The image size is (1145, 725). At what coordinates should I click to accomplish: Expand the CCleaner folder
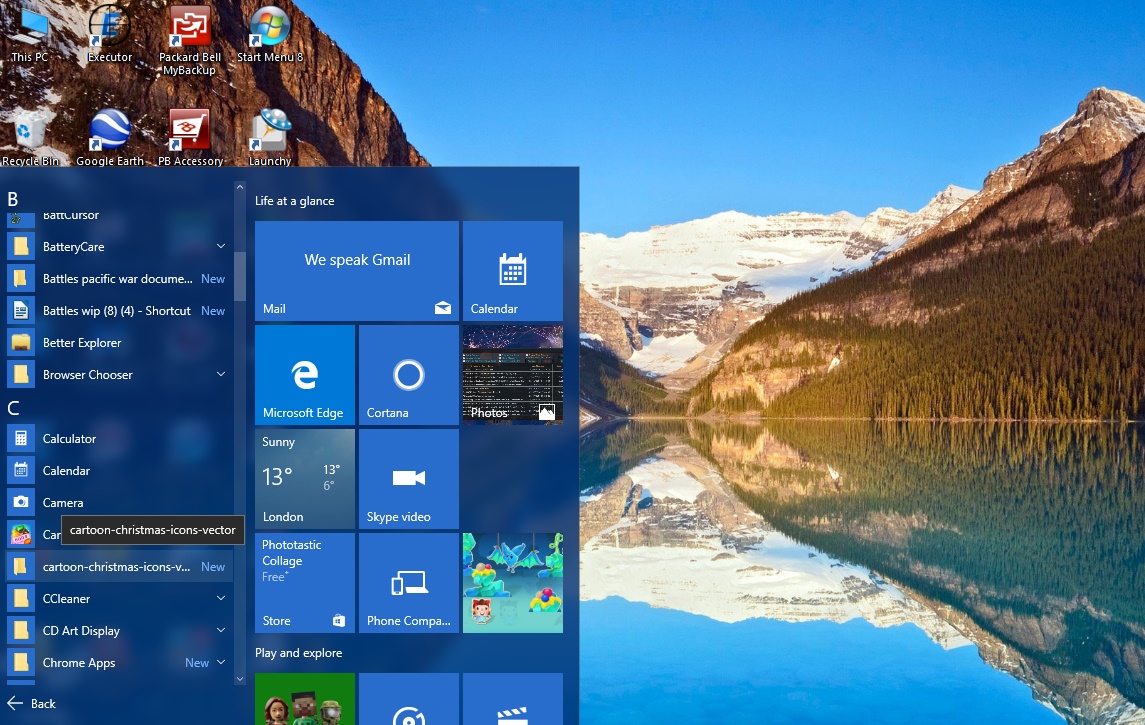coord(221,599)
